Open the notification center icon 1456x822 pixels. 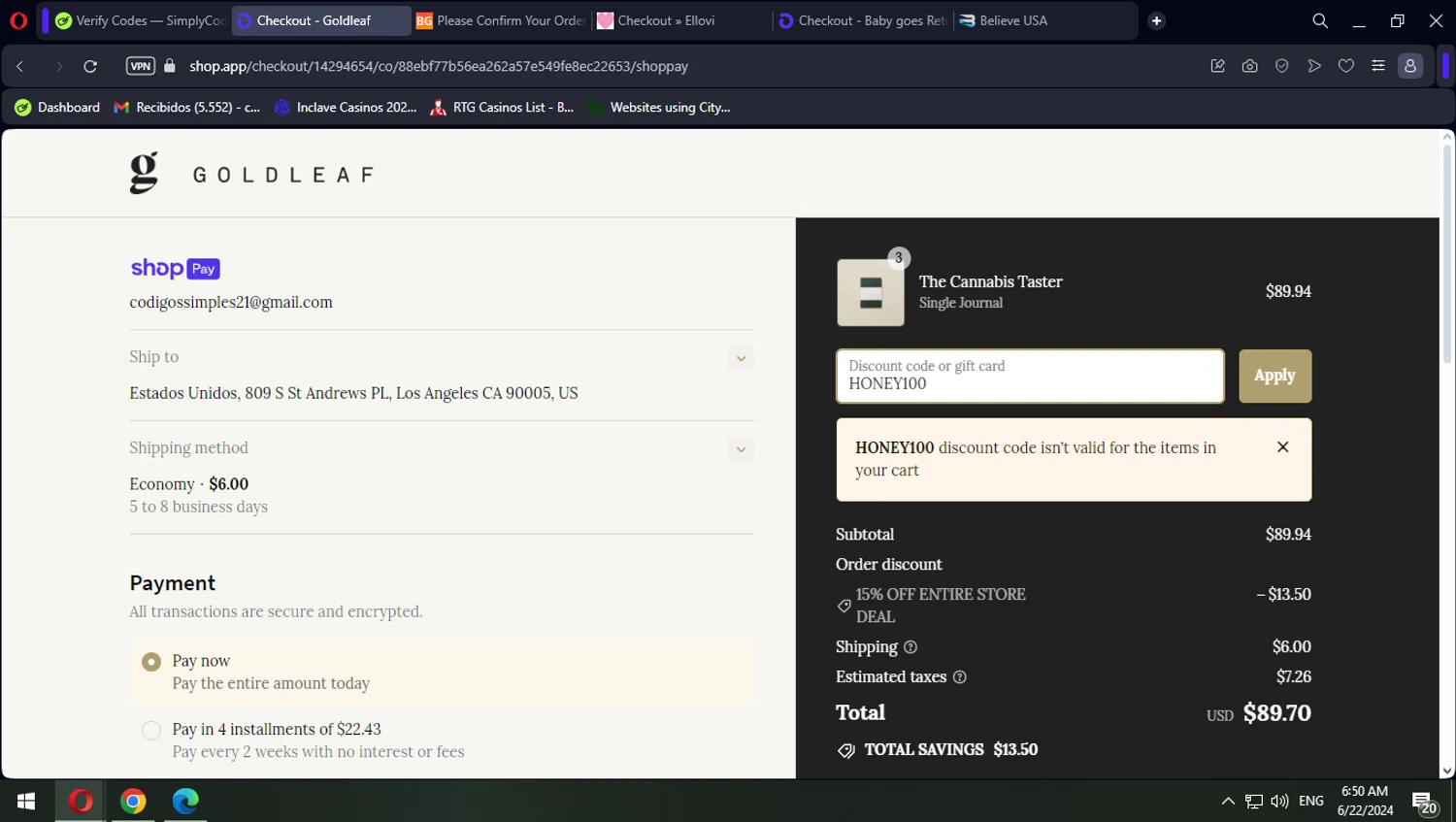click(1424, 803)
